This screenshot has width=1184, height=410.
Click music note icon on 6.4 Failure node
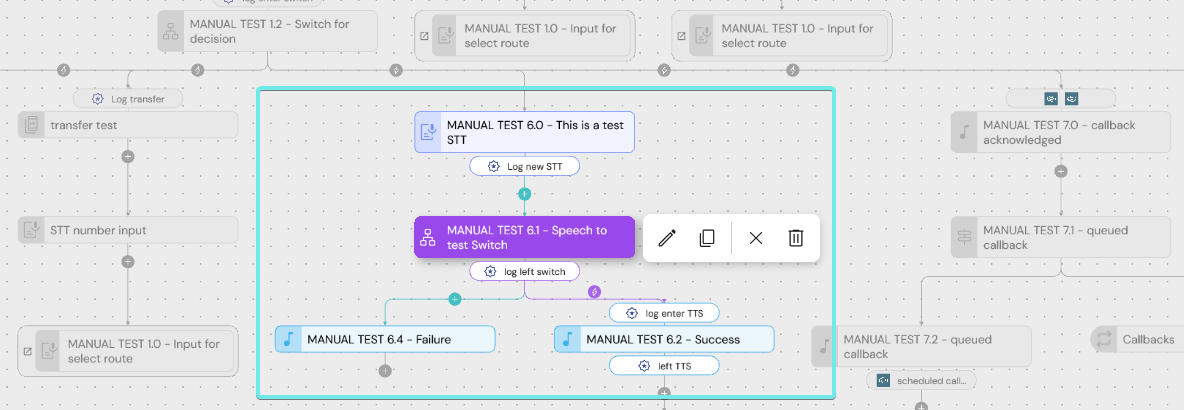coord(288,339)
